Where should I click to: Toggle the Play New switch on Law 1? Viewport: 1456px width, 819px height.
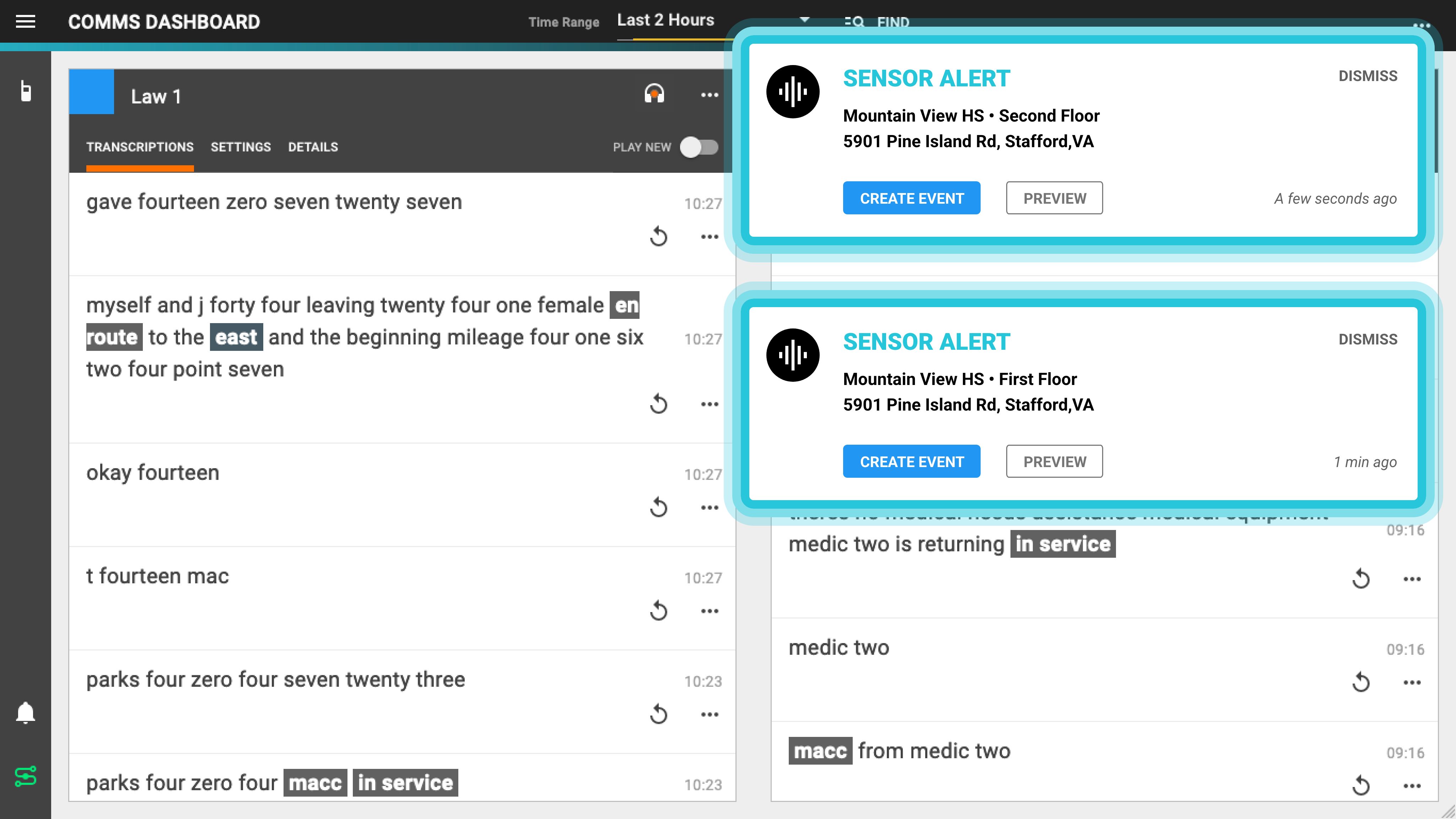699,147
